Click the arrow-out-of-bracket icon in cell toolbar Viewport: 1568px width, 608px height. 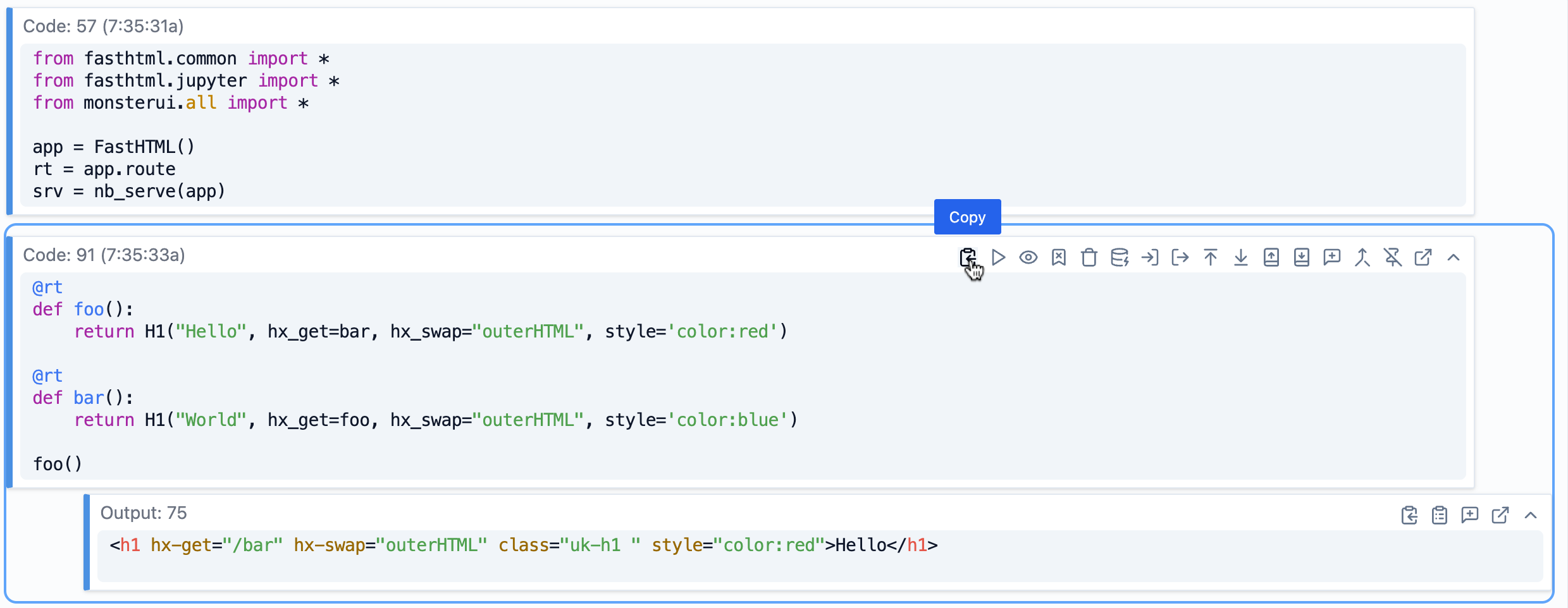1180,257
